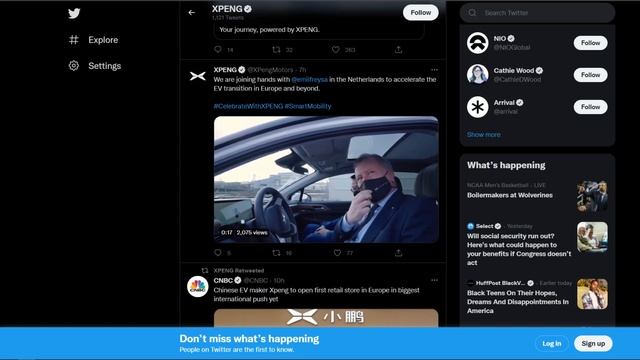
Task: Retweet the Netherlands EV tweet
Action: tap(276, 253)
